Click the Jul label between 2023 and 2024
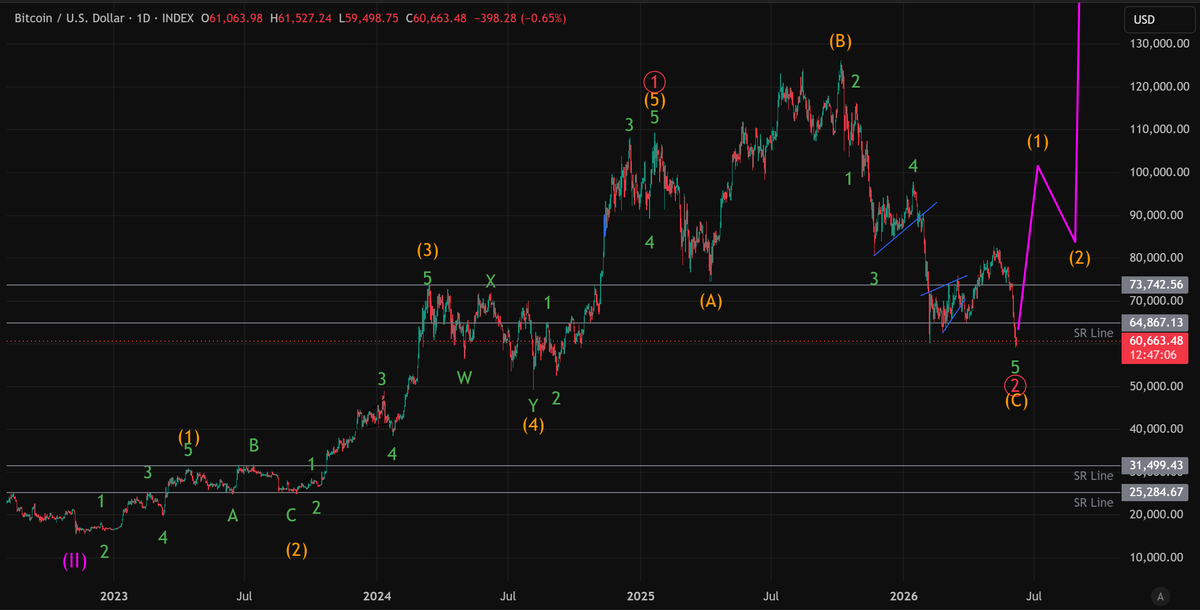Screen dimensions: 1200x610 [244, 596]
